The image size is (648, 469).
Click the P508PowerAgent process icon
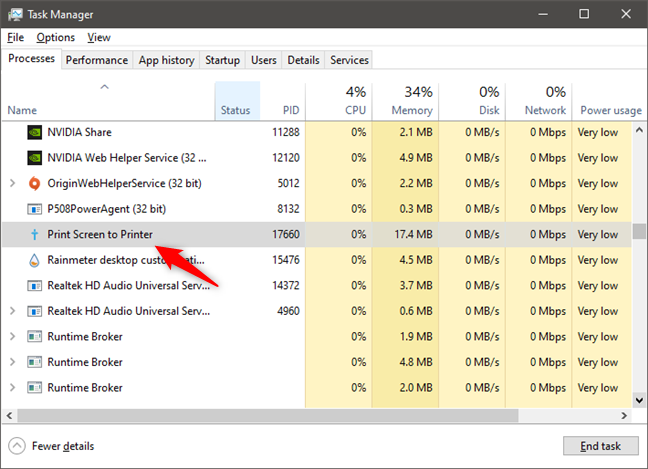(x=34, y=209)
